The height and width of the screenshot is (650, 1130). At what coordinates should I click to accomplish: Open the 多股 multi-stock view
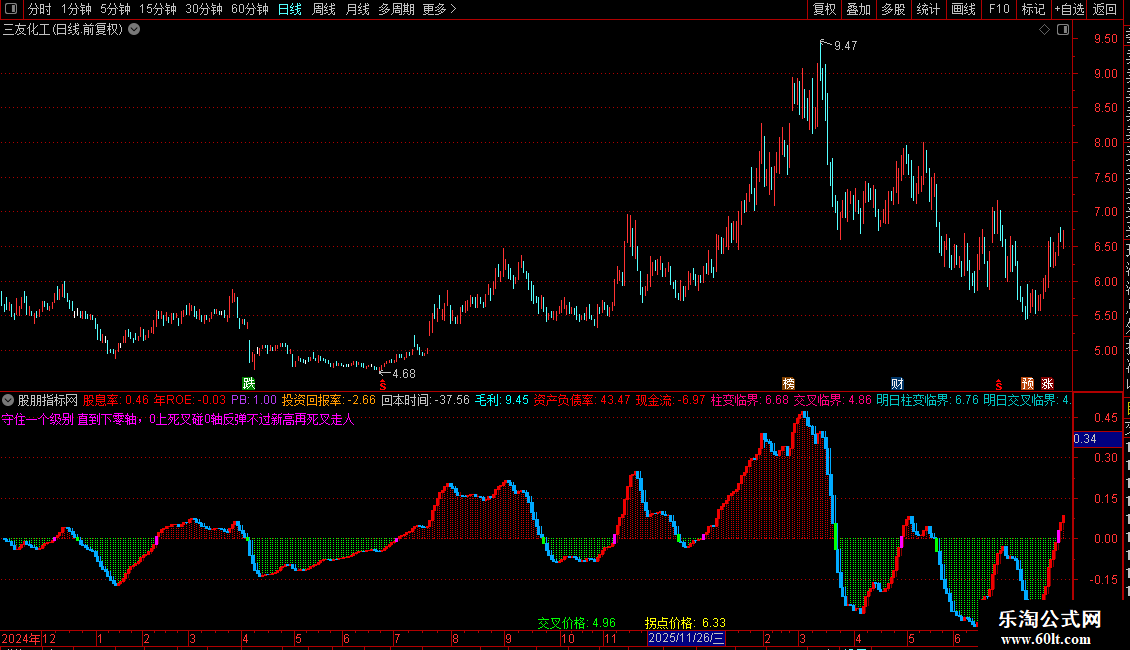coord(893,9)
